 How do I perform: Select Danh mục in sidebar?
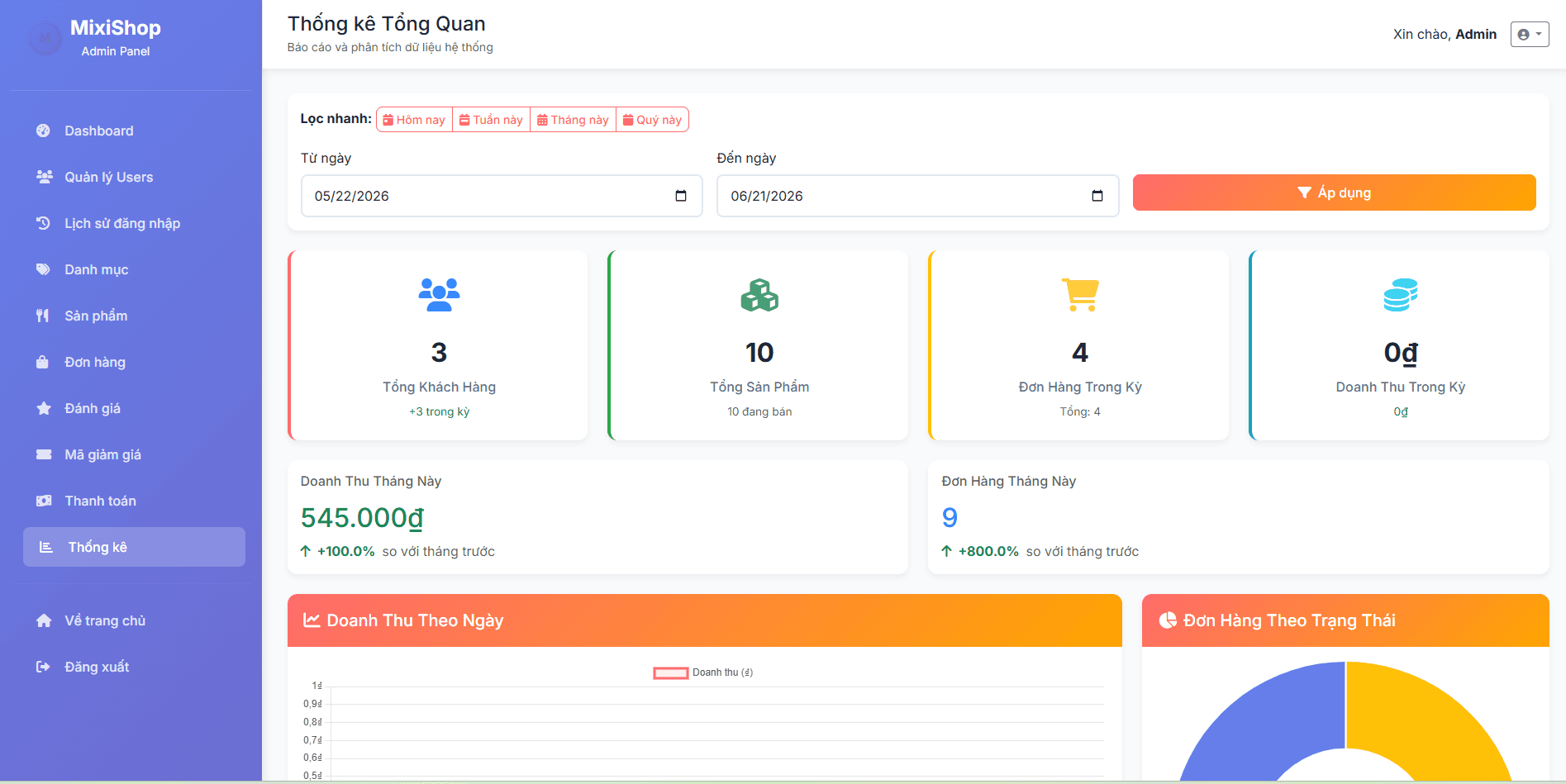pos(134,269)
